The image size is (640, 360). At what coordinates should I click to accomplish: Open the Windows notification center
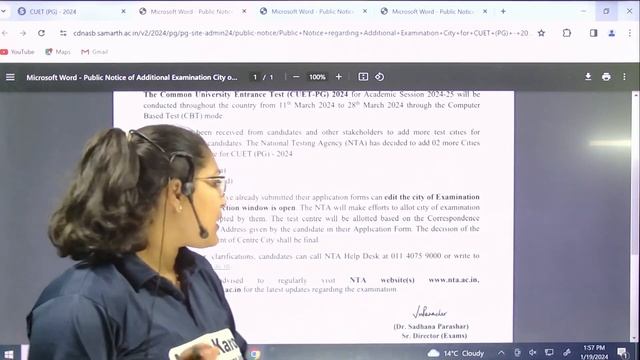click(x=622, y=353)
